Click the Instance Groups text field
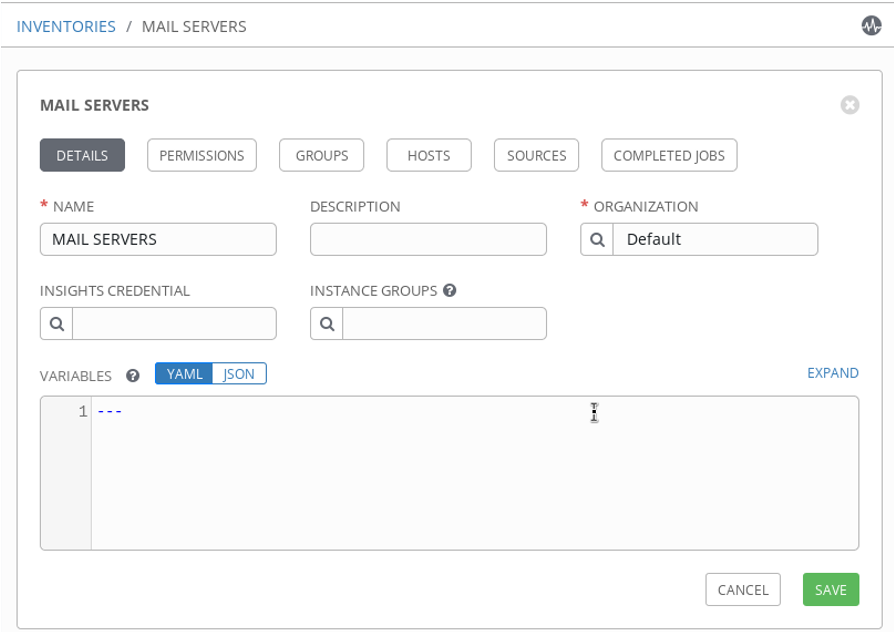This screenshot has width=894, height=632. click(445, 324)
